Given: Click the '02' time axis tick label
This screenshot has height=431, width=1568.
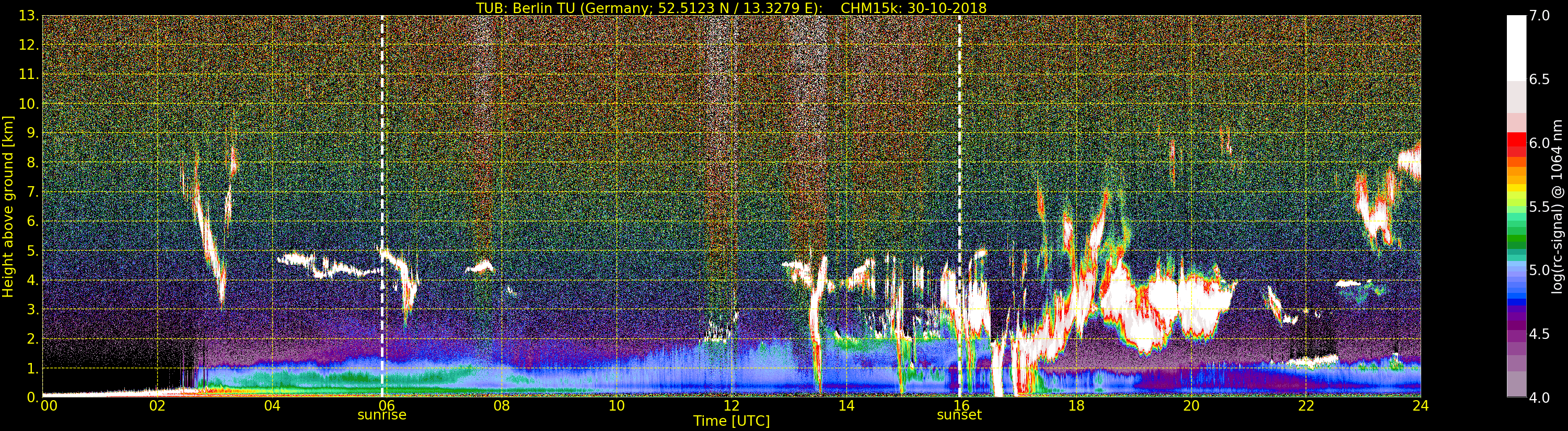Looking at the screenshot, I should (157, 406).
